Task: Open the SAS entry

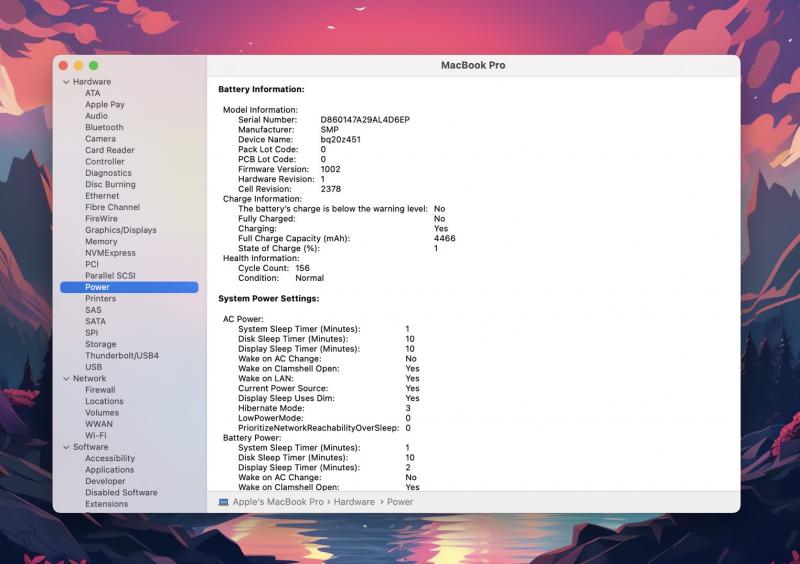Action: pos(93,310)
